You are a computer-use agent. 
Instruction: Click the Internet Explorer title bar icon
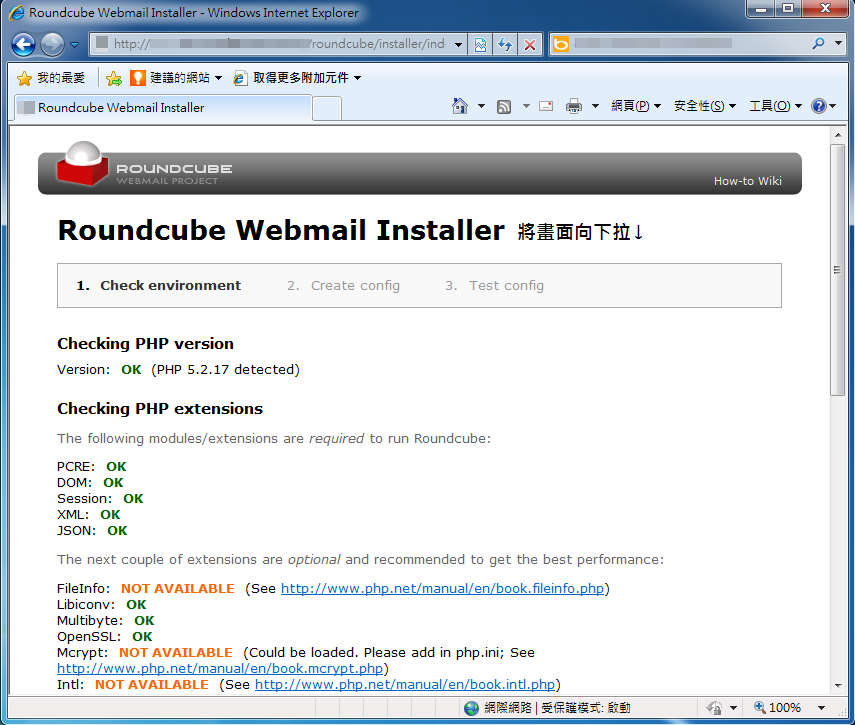(16, 13)
